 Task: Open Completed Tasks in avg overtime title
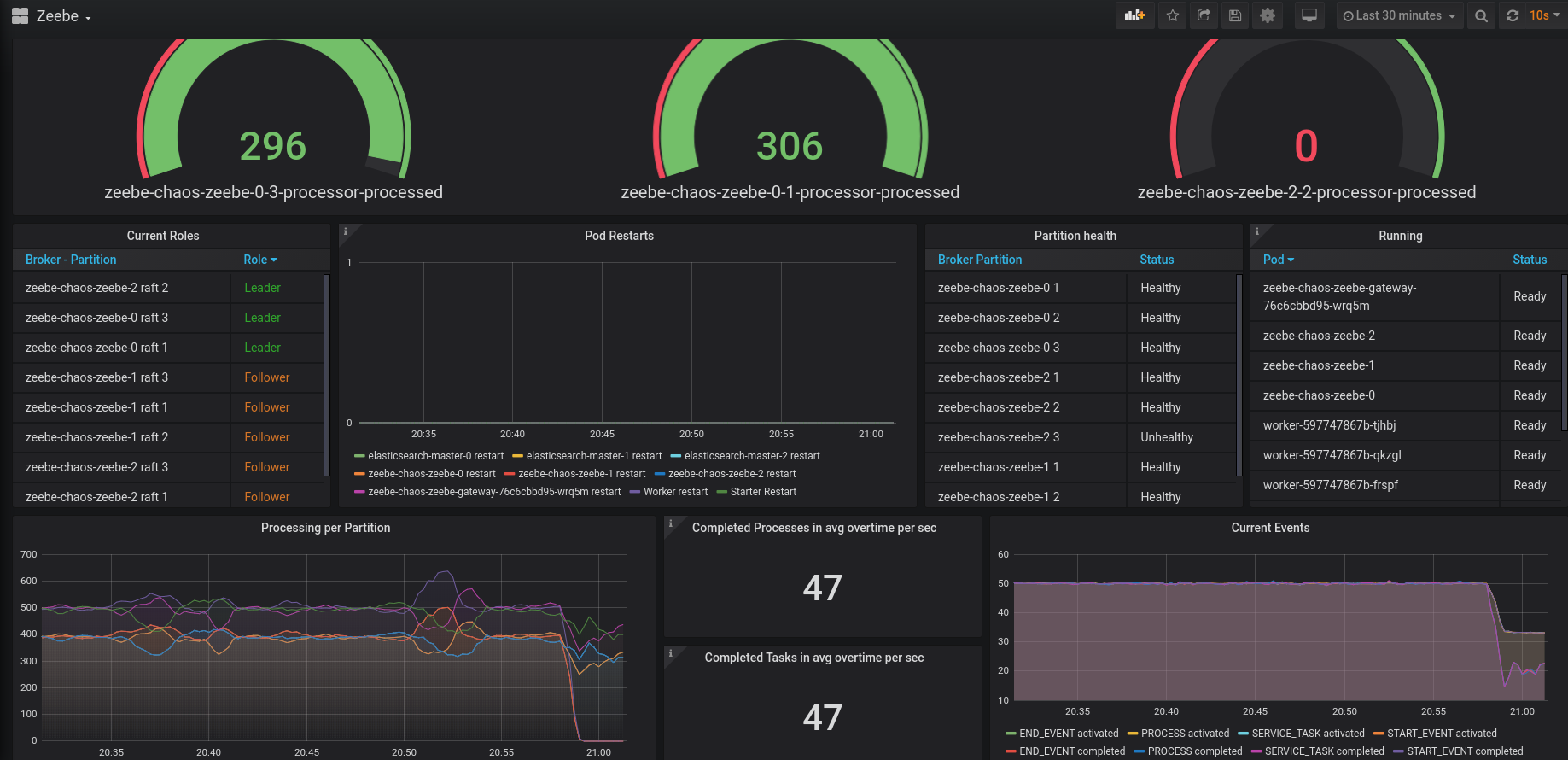pos(814,658)
